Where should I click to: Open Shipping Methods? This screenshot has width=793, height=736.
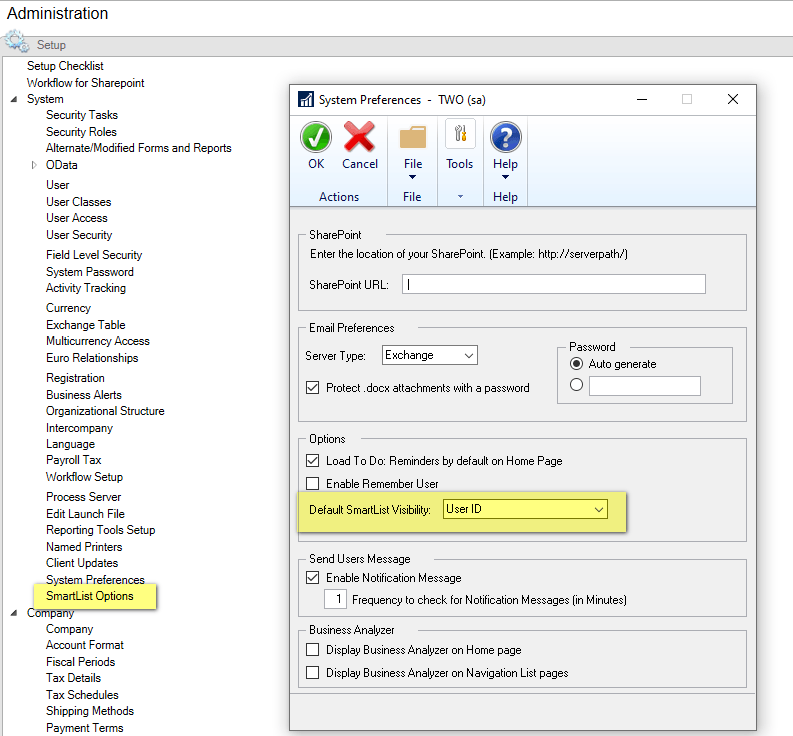pyautogui.click(x=90, y=711)
